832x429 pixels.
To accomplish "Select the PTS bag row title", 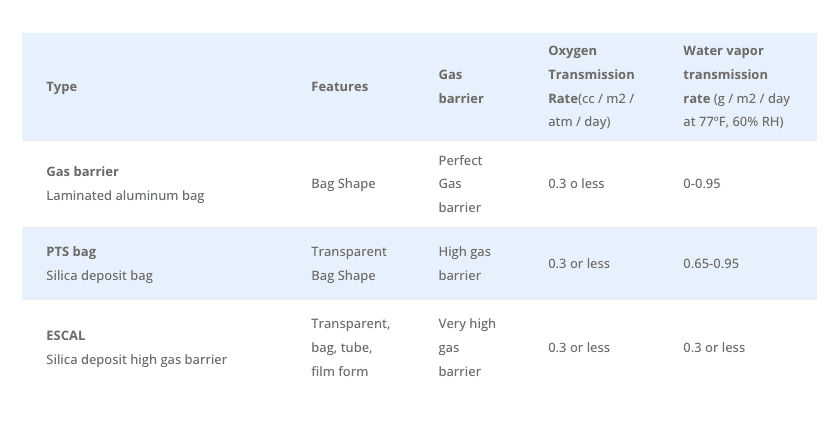I will (x=71, y=252).
